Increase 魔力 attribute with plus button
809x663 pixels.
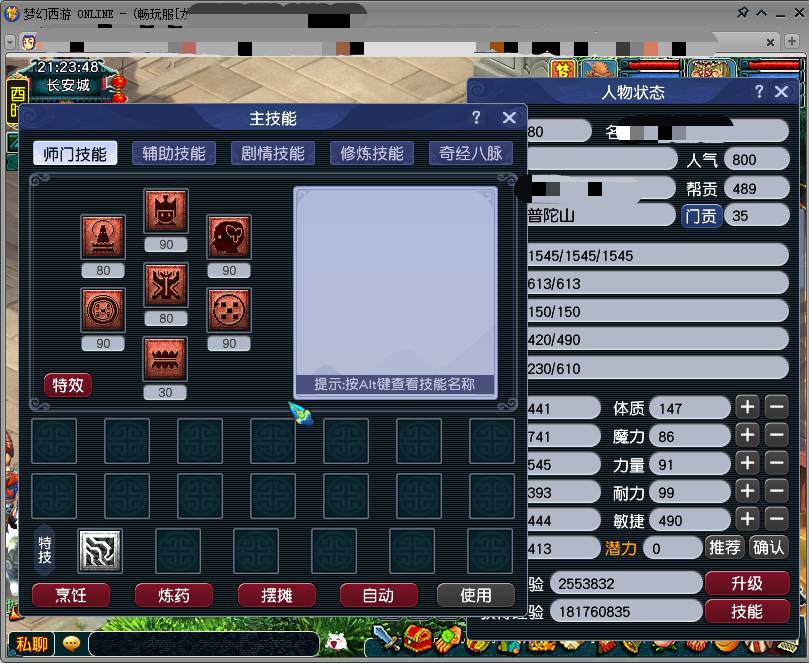pos(748,435)
